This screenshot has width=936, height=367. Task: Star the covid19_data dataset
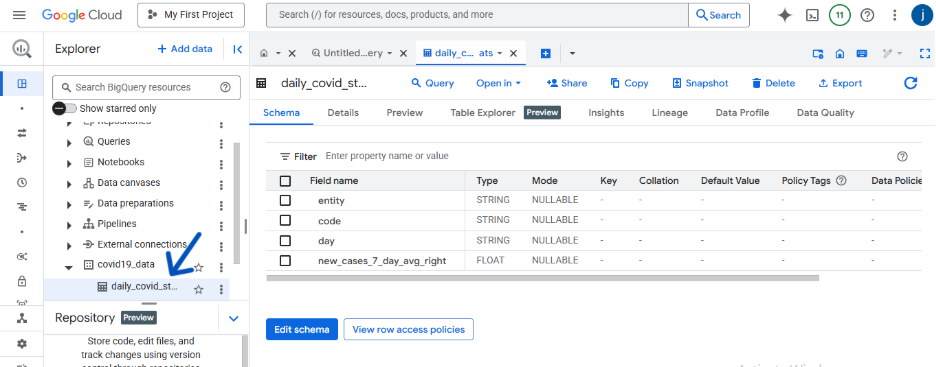pos(199,268)
